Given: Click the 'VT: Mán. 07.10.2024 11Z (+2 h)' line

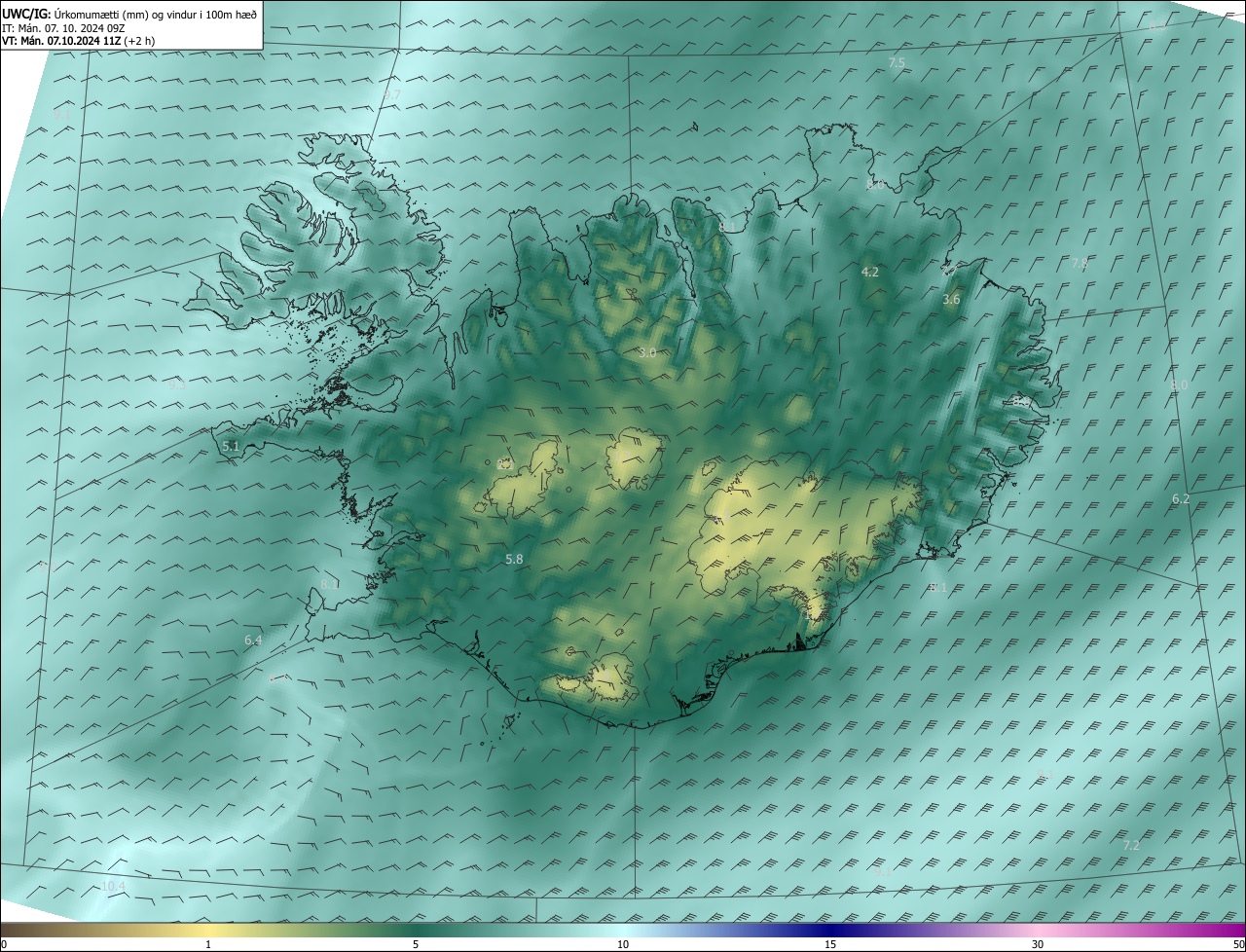Looking at the screenshot, I should 80,41.
